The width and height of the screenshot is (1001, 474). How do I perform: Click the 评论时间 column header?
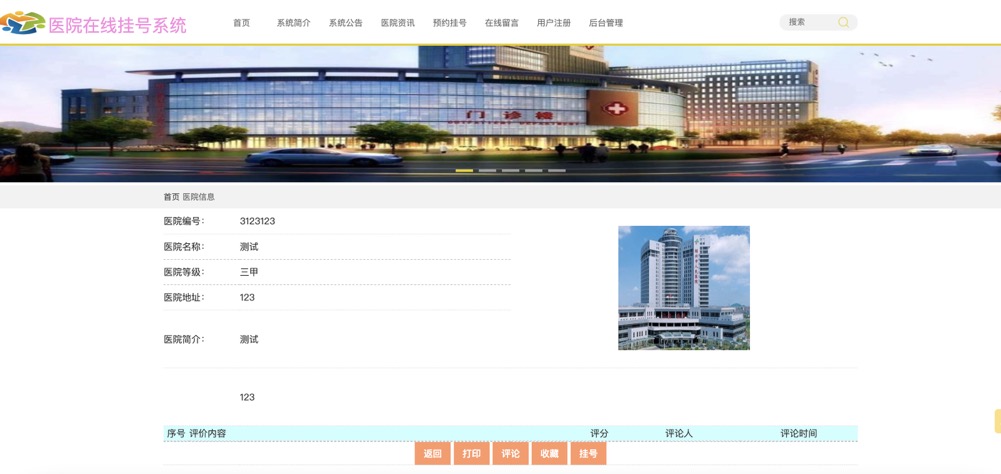[x=799, y=433]
